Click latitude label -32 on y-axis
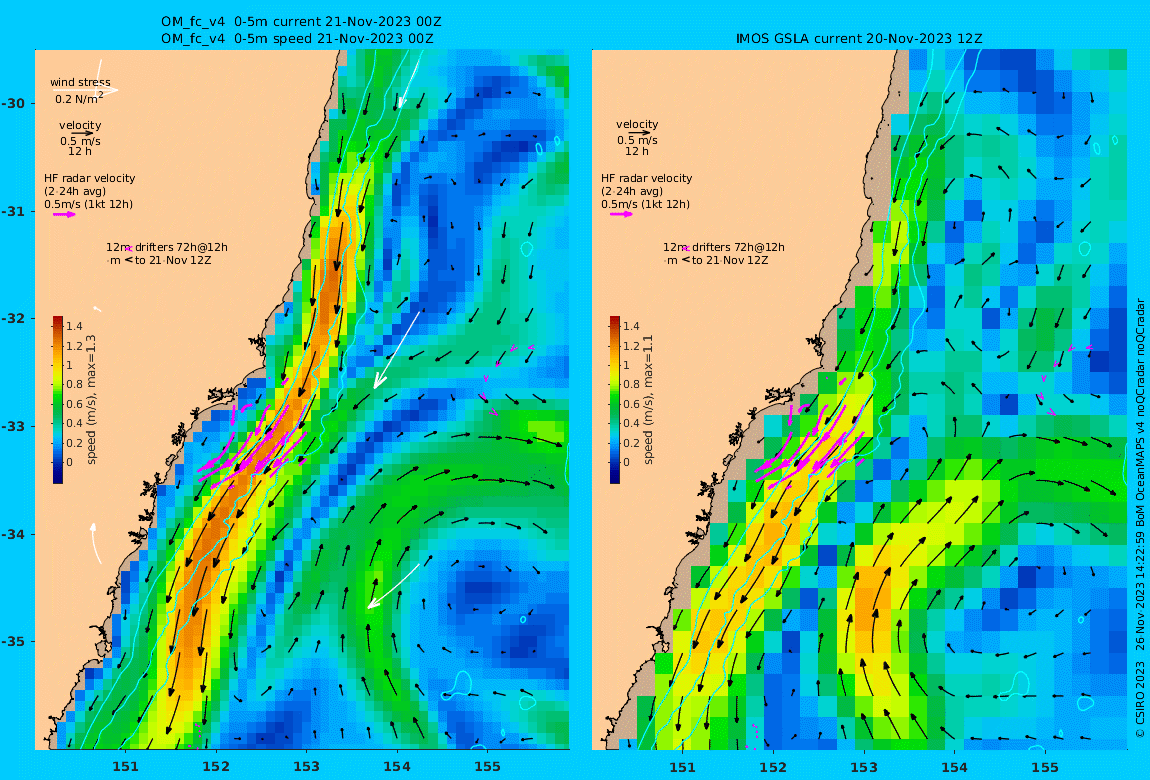This screenshot has width=1150, height=780. tap(12, 319)
